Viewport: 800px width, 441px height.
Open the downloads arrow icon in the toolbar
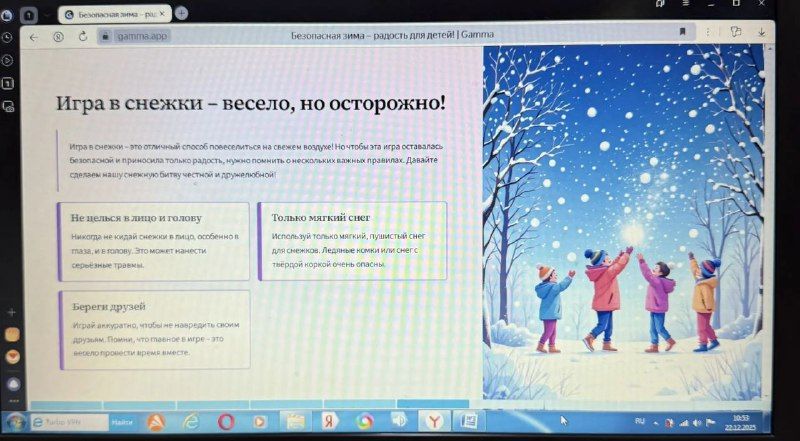tap(762, 32)
